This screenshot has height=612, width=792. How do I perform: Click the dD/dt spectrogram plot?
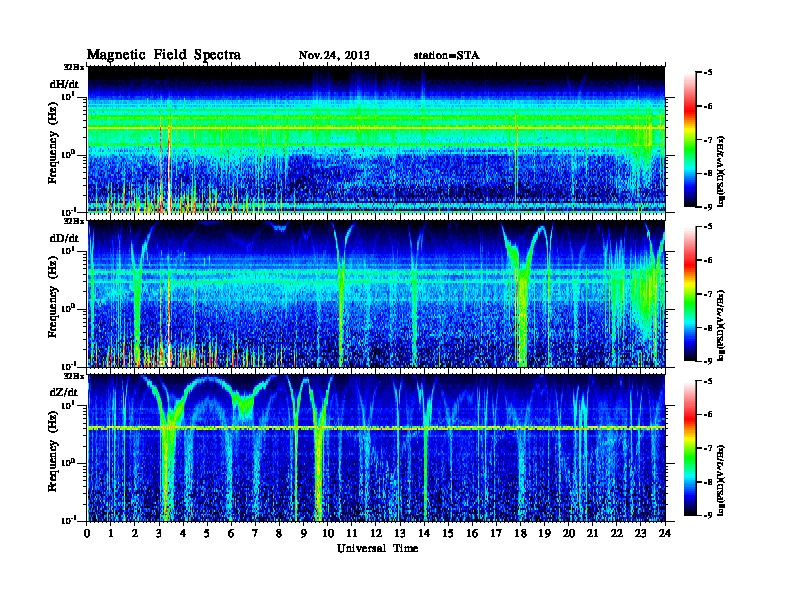376,294
